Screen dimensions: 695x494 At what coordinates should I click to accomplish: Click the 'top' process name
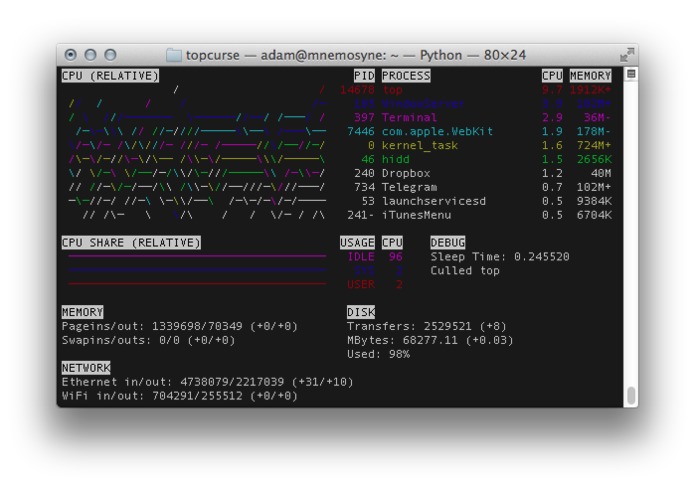click(x=393, y=90)
